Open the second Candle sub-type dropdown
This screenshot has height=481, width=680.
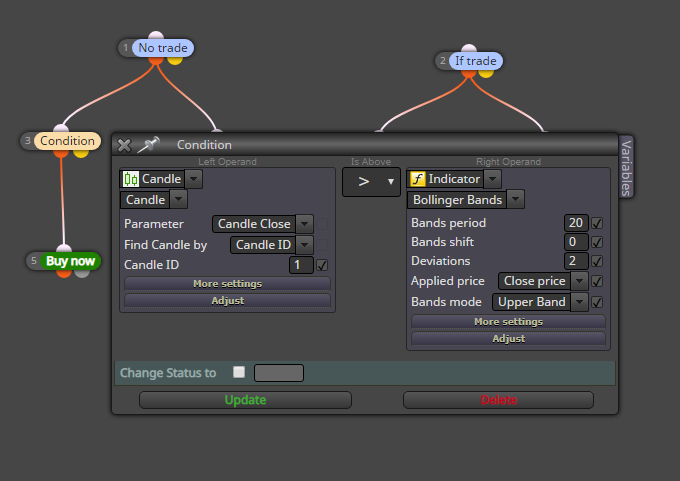click(179, 200)
